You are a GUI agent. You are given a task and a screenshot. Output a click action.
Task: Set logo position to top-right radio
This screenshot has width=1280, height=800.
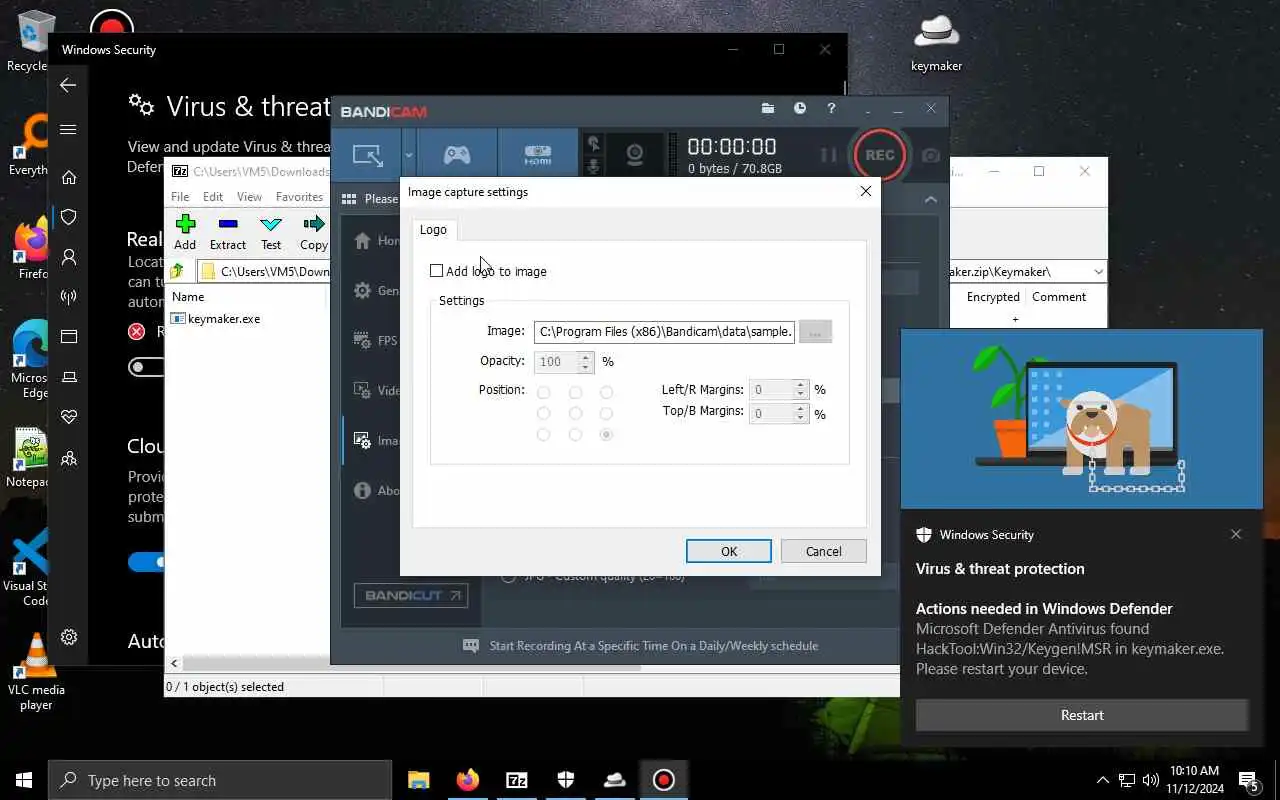(x=606, y=392)
